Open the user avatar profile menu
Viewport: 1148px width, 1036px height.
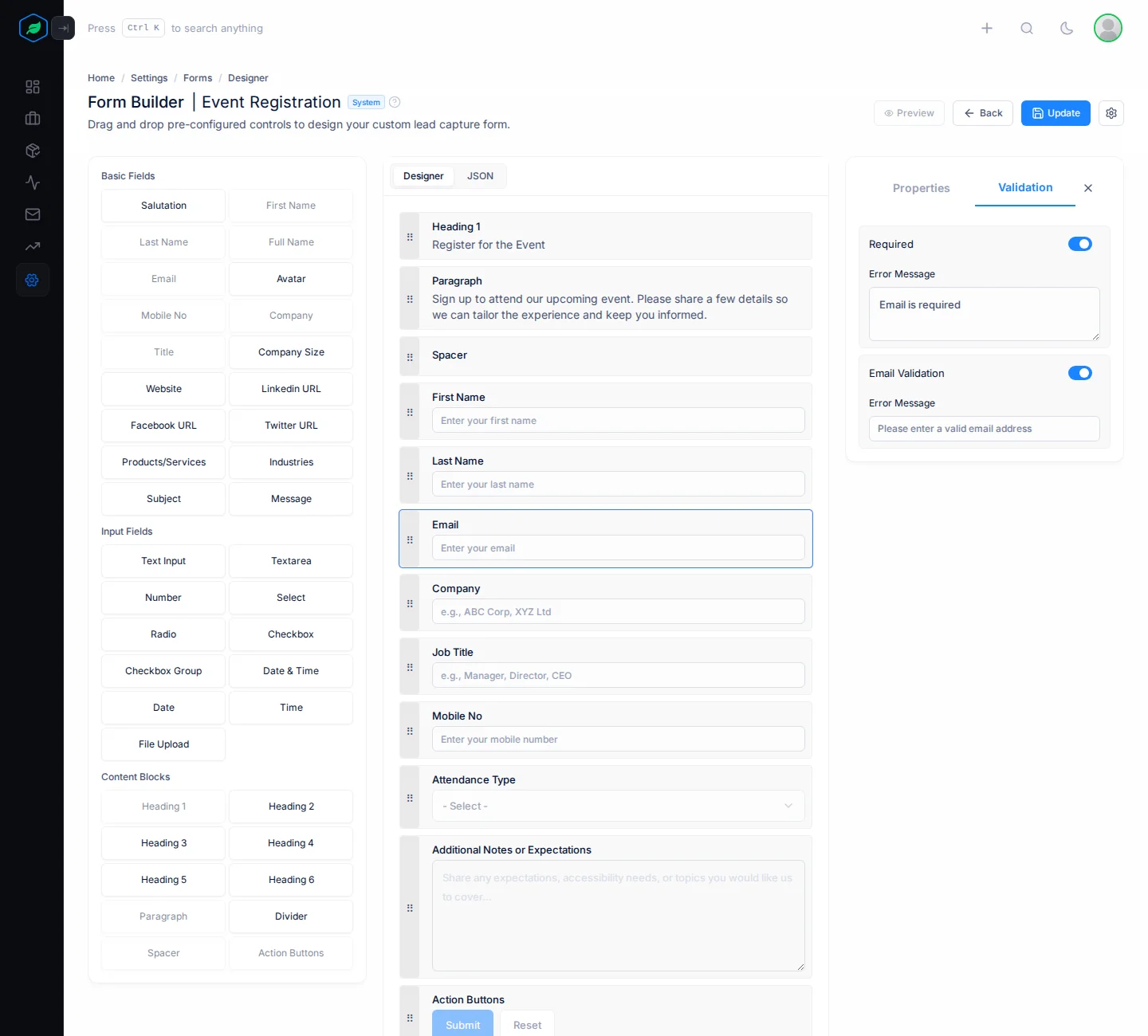click(1108, 28)
